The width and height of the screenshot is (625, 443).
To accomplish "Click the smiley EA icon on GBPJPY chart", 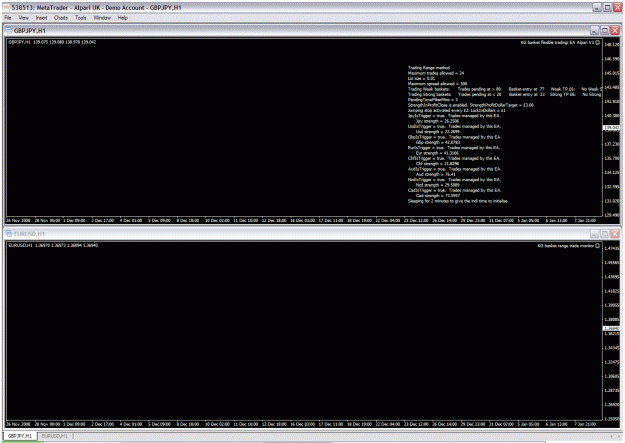I will (597, 42).
